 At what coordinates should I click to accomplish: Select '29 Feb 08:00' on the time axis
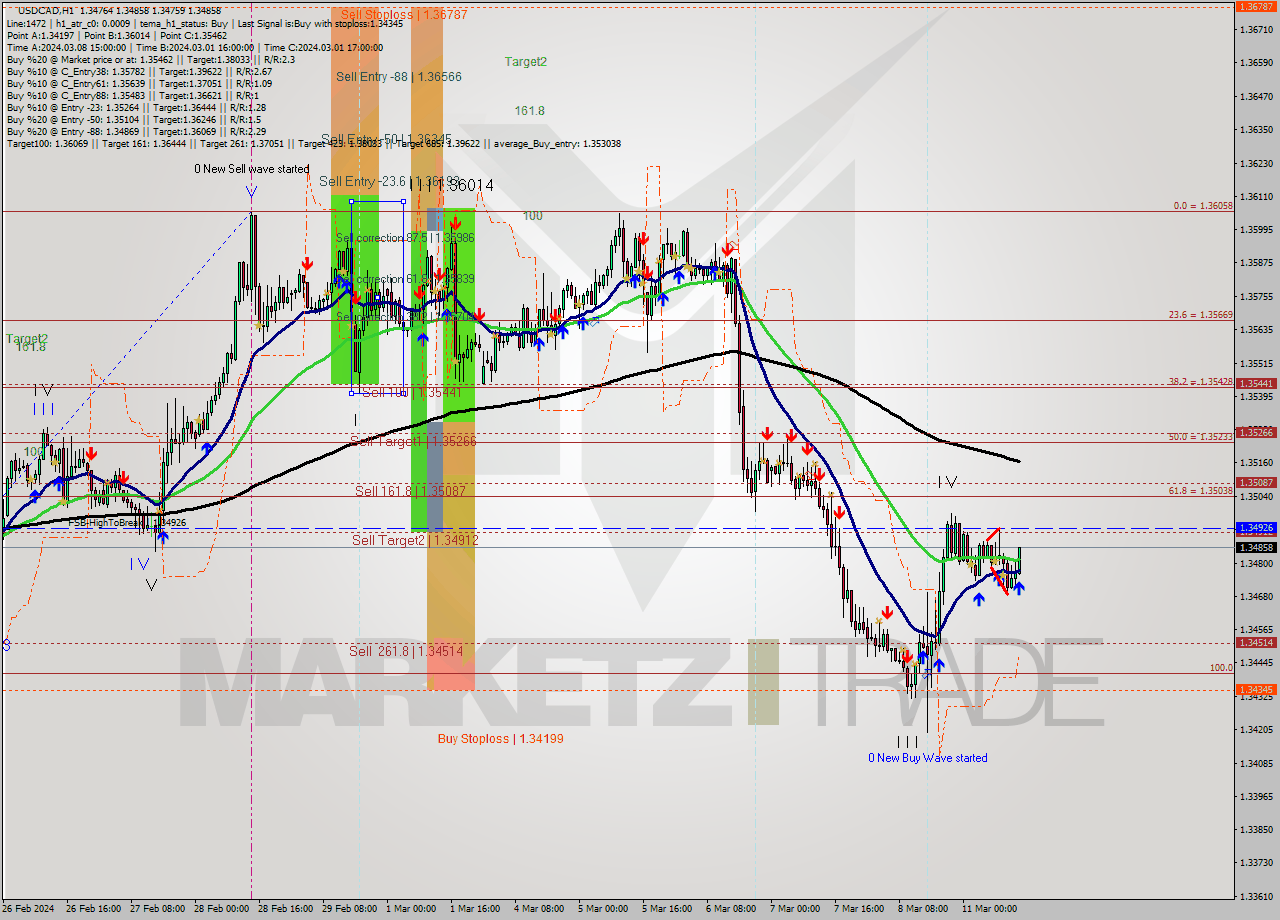pos(349,909)
